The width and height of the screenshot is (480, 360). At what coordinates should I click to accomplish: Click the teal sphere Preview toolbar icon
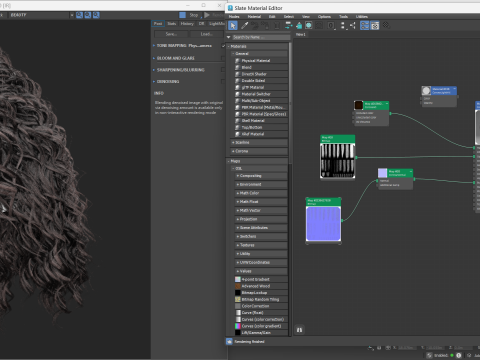coord(309,25)
